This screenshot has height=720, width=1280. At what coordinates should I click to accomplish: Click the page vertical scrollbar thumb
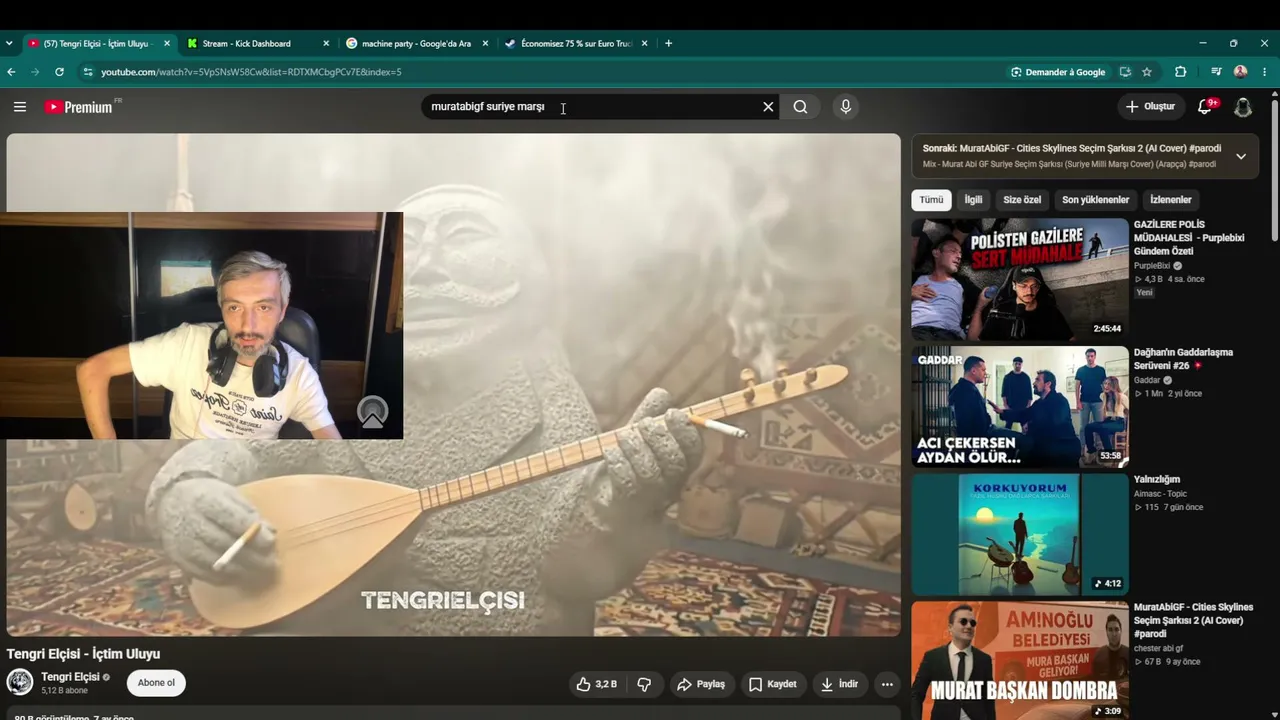1275,168
